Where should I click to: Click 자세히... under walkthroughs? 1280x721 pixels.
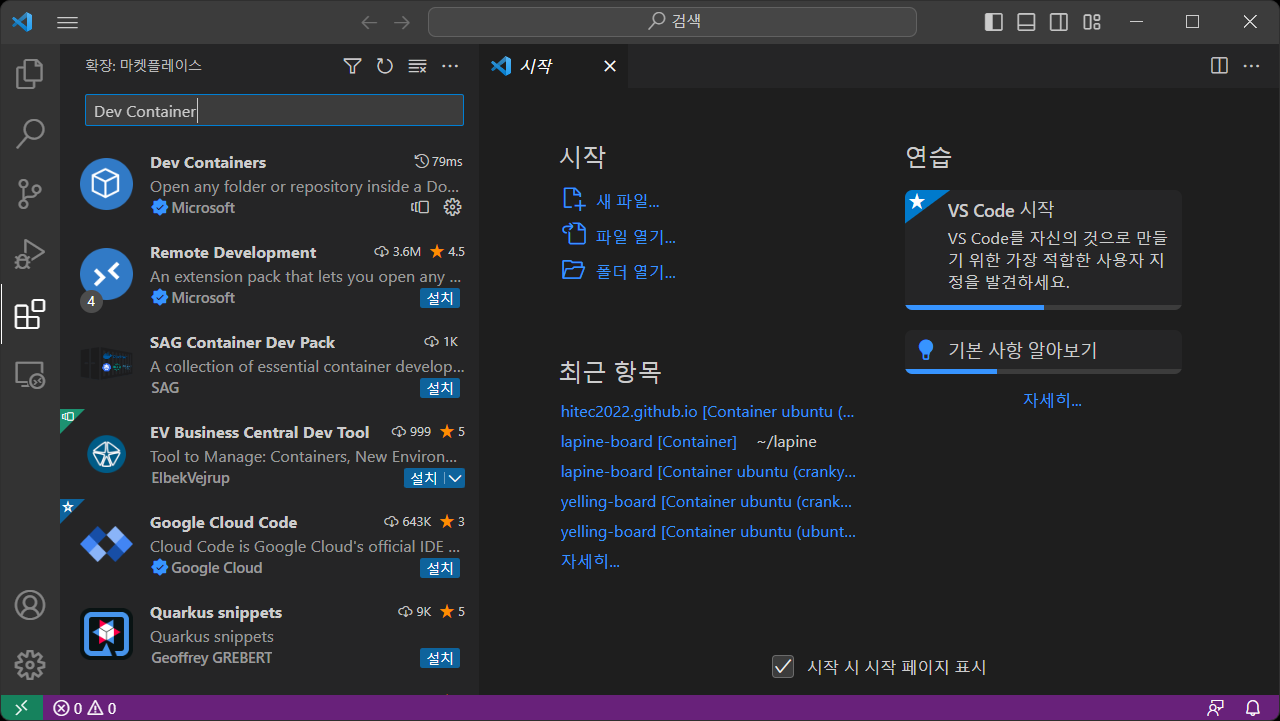tap(1052, 400)
